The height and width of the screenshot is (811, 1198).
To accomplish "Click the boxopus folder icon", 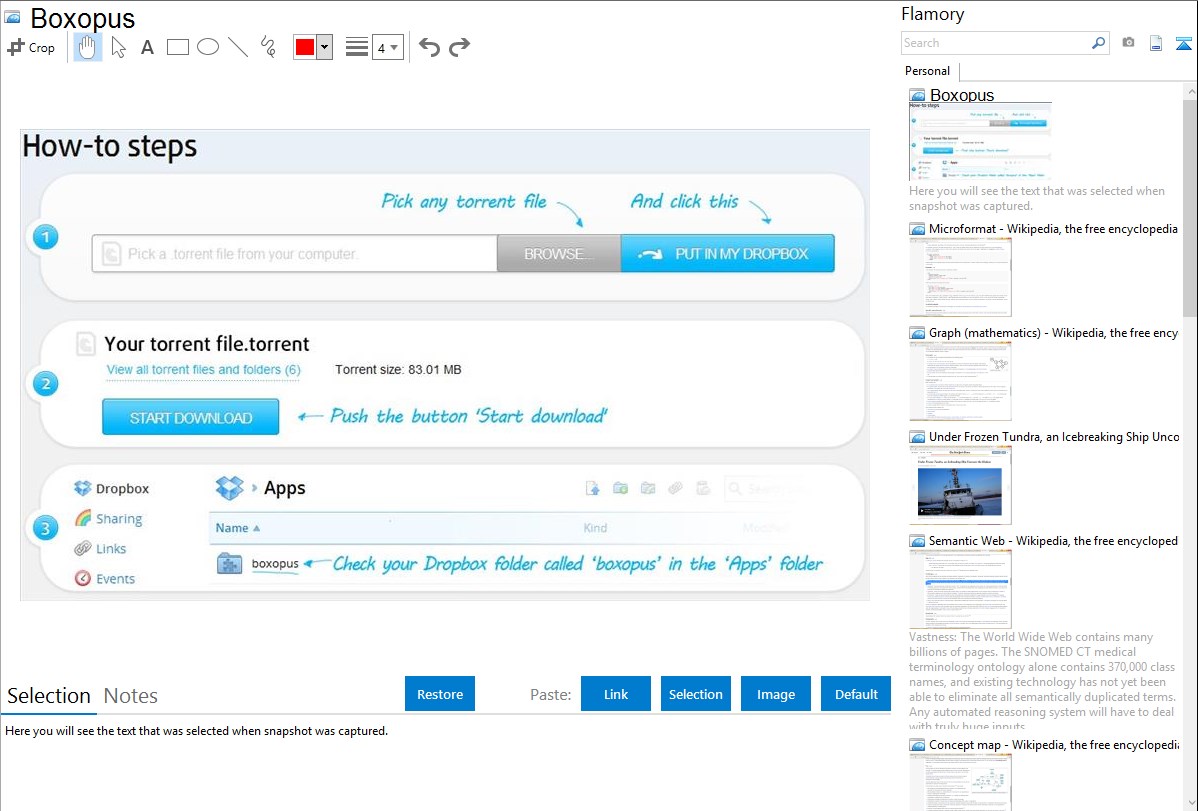I will point(229,563).
